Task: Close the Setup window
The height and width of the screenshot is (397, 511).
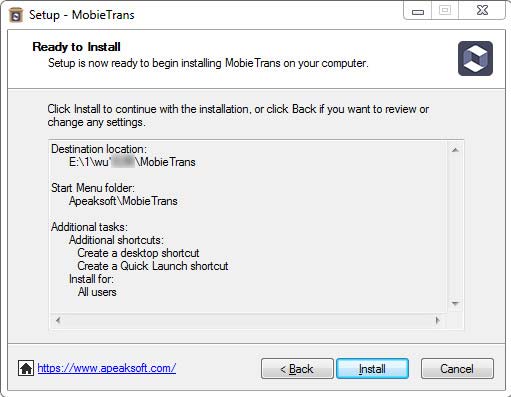Action: (482, 11)
